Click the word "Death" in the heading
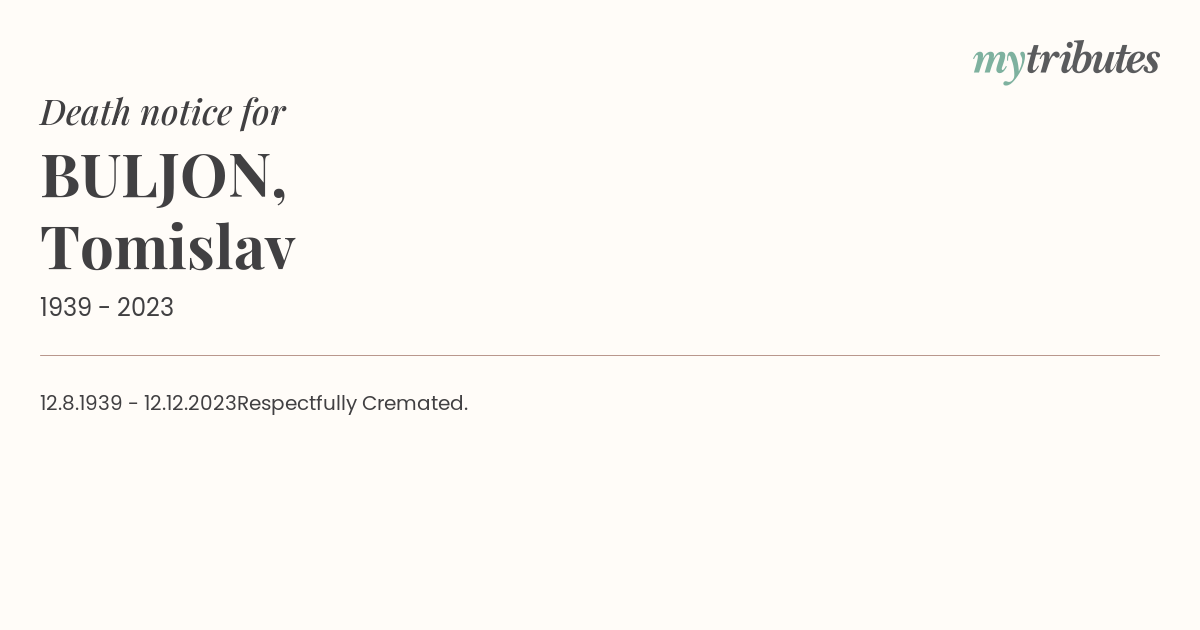Image resolution: width=1200 pixels, height=630 pixels. click(x=85, y=112)
